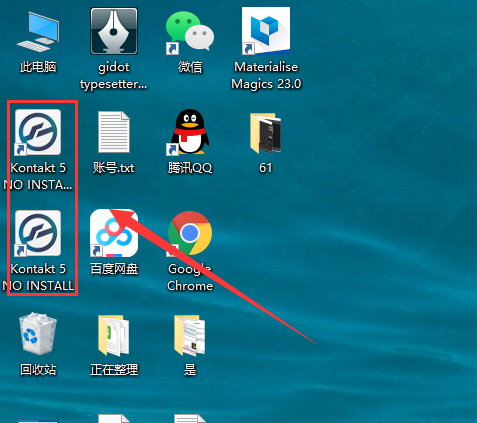Select the 腾讯QQ penguin shortcut
The width and height of the screenshot is (477, 423).
coord(190,132)
